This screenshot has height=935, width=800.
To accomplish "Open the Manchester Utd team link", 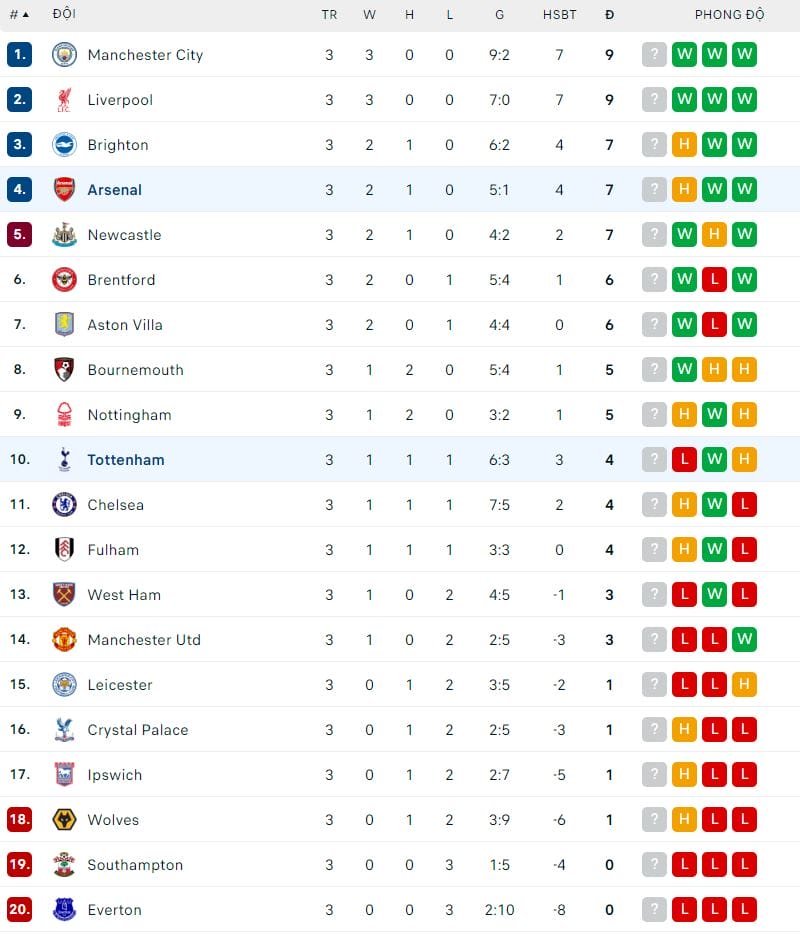I will coord(144,640).
